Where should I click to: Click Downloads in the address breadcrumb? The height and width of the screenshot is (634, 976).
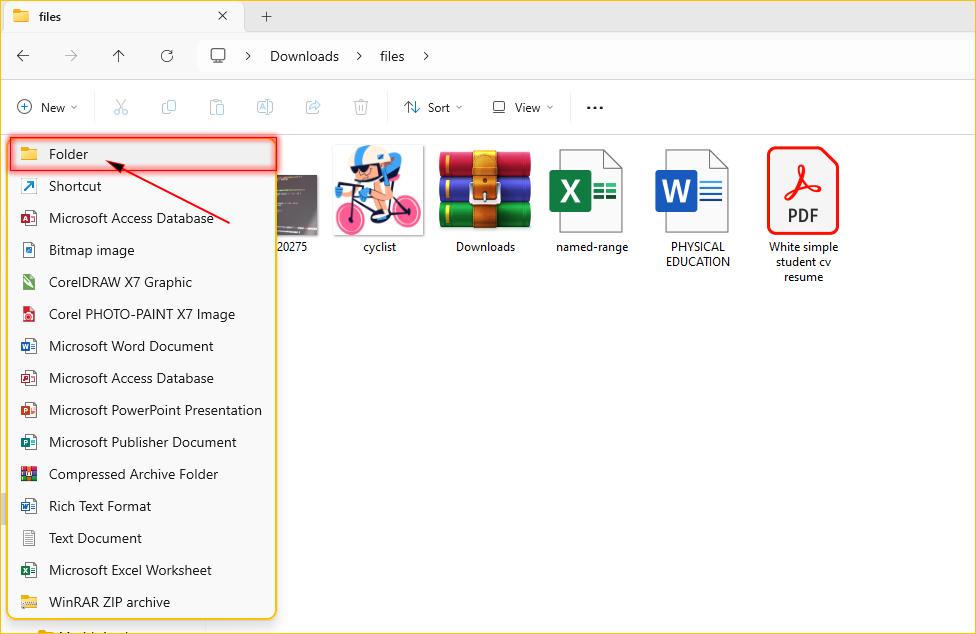[304, 56]
